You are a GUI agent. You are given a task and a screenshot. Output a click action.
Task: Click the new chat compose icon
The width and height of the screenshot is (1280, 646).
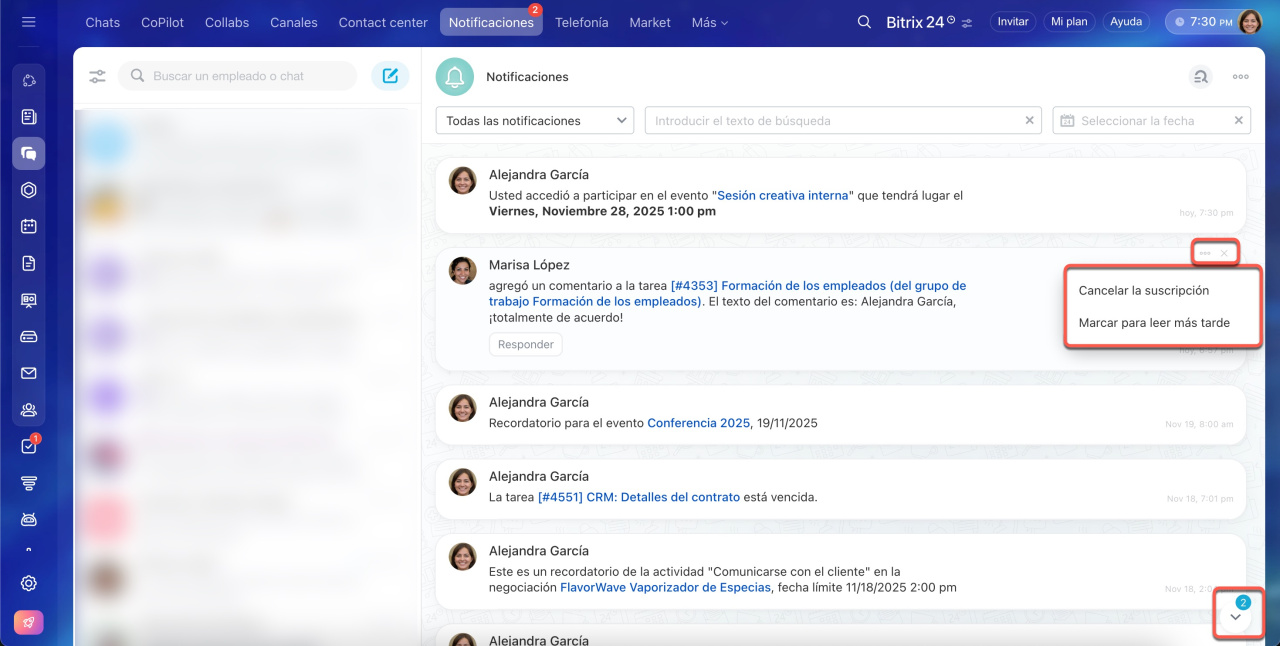(x=390, y=76)
